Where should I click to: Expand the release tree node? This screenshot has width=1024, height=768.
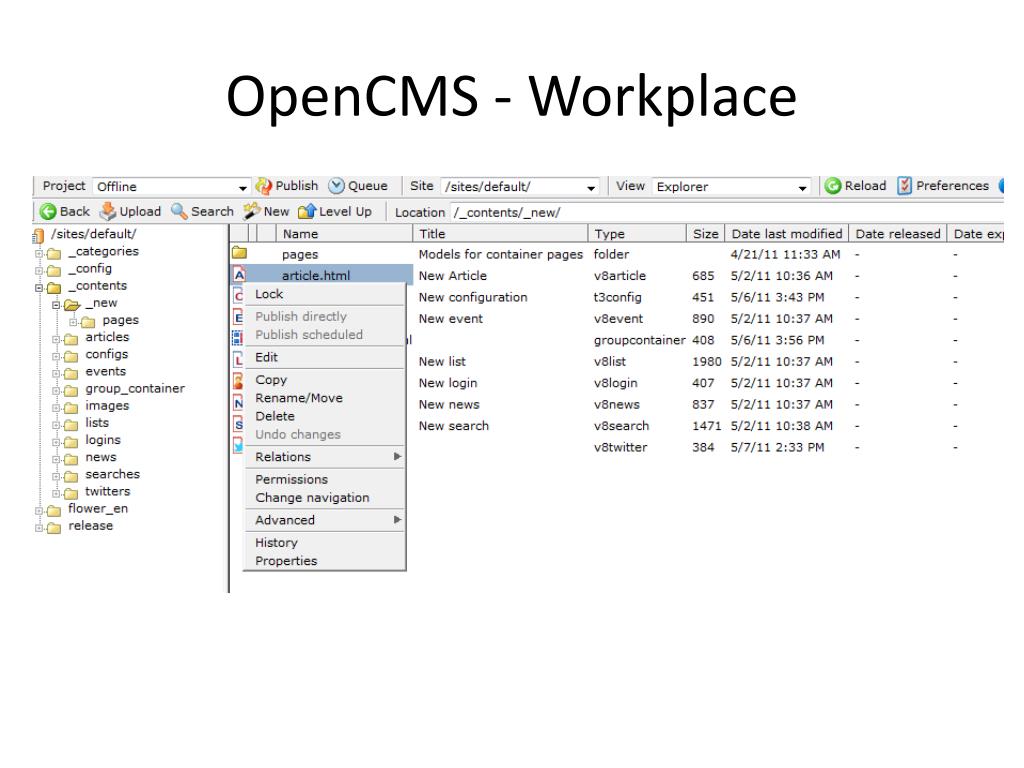[39, 527]
